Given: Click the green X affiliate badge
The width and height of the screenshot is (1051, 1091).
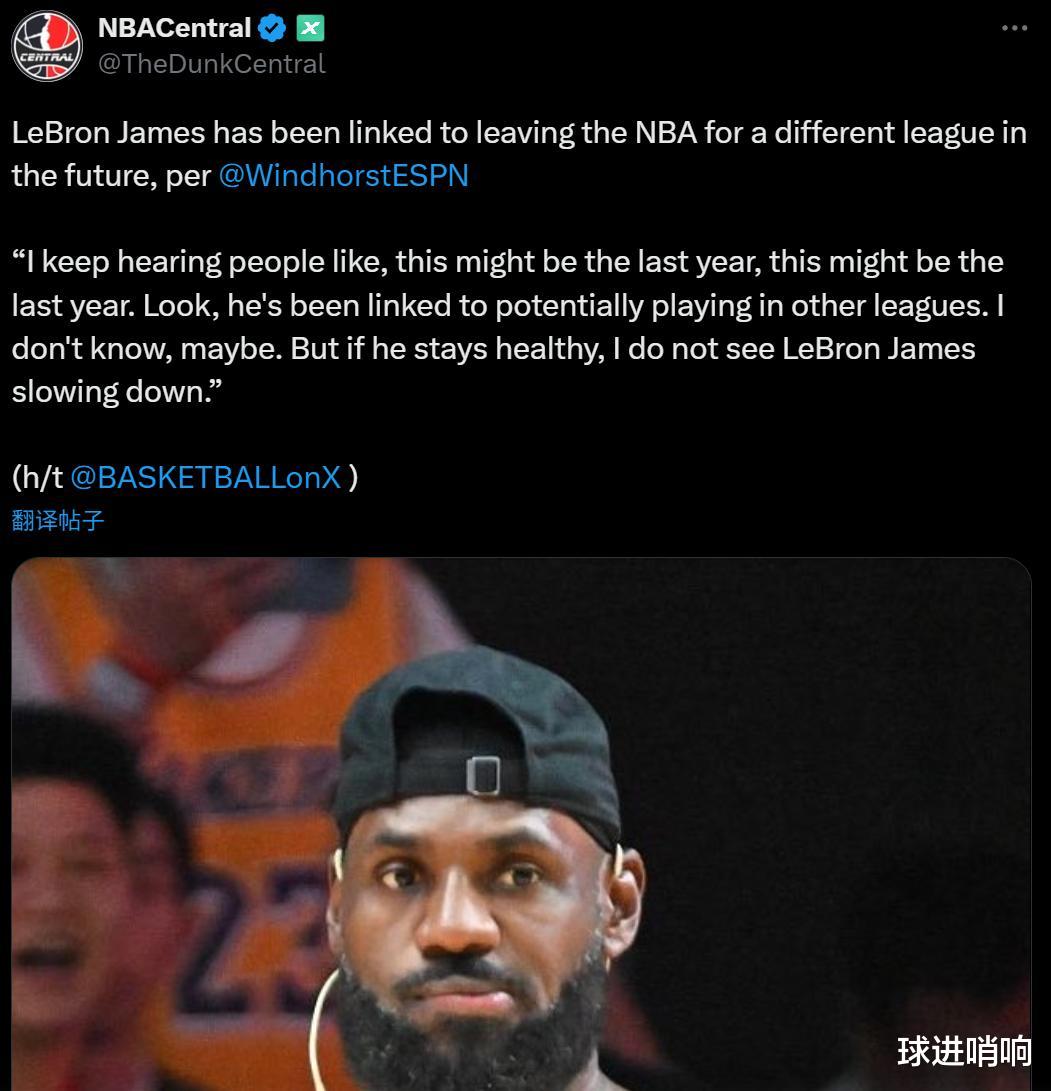Looking at the screenshot, I should [x=310, y=28].
